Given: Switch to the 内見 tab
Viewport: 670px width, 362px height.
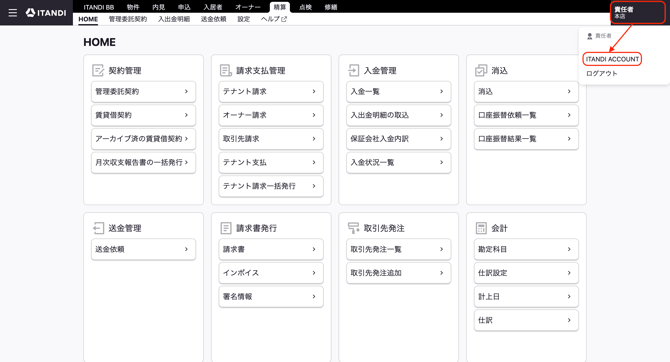Looking at the screenshot, I should 159,7.
